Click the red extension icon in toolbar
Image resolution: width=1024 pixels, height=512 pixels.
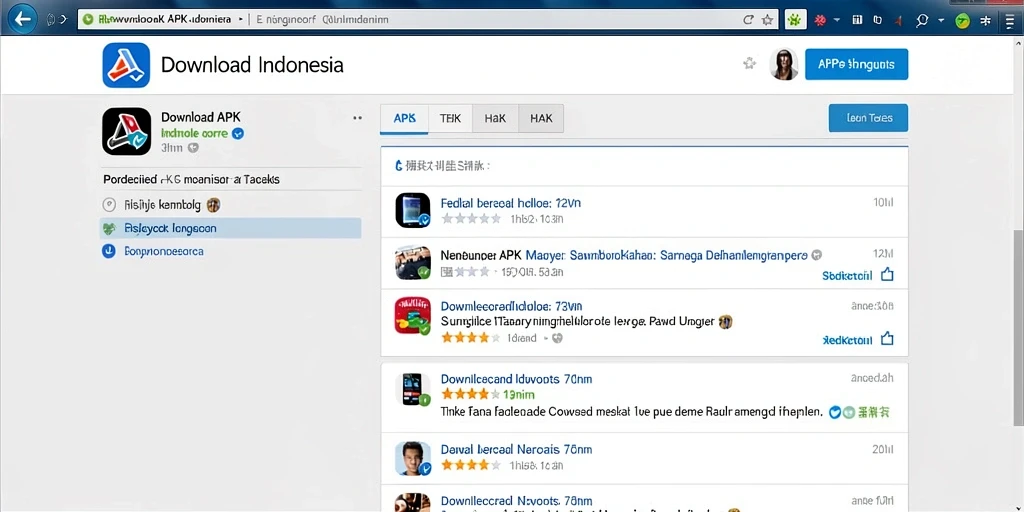click(820, 20)
